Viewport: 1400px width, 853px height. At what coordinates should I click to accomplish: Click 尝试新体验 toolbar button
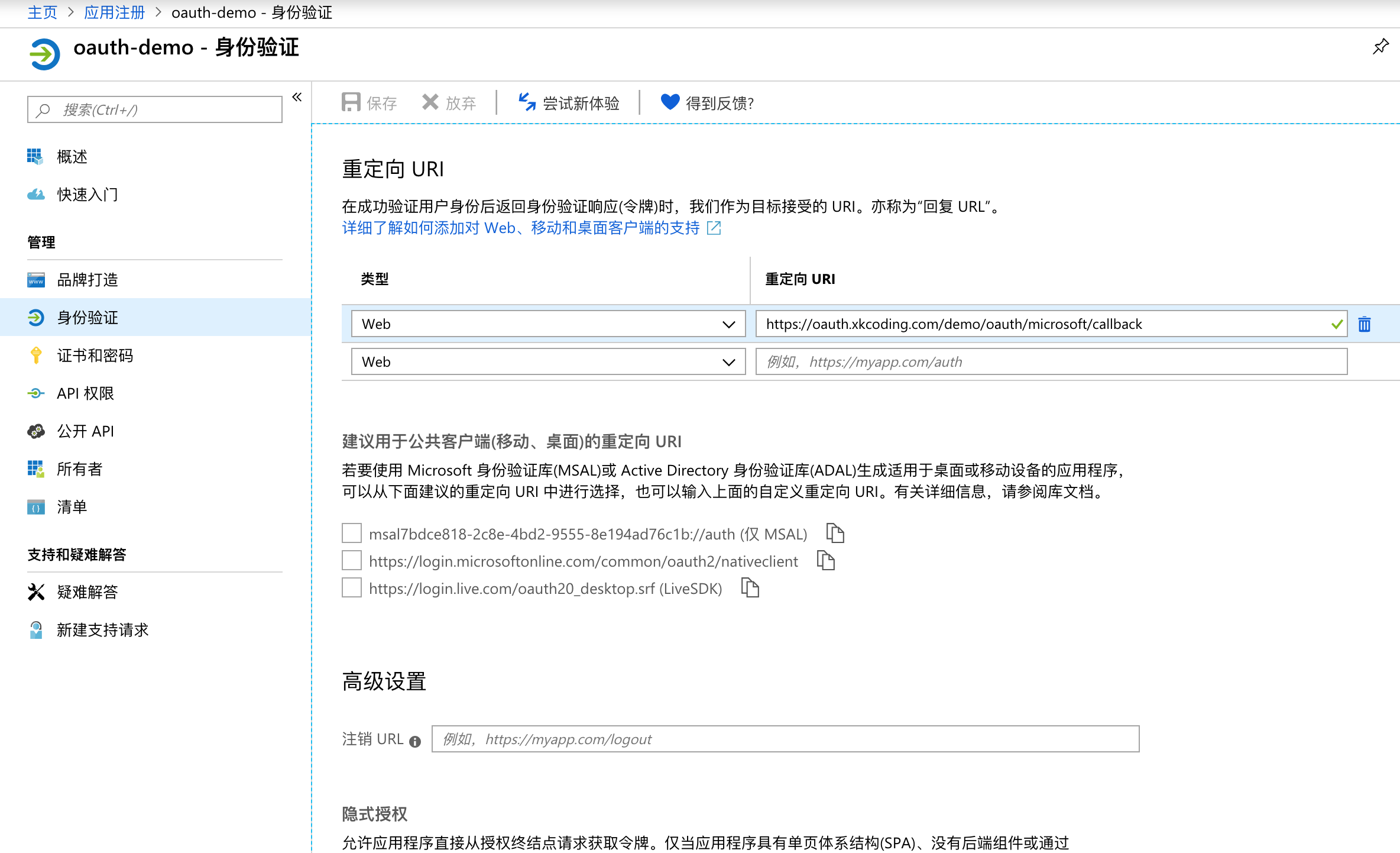[x=569, y=103]
